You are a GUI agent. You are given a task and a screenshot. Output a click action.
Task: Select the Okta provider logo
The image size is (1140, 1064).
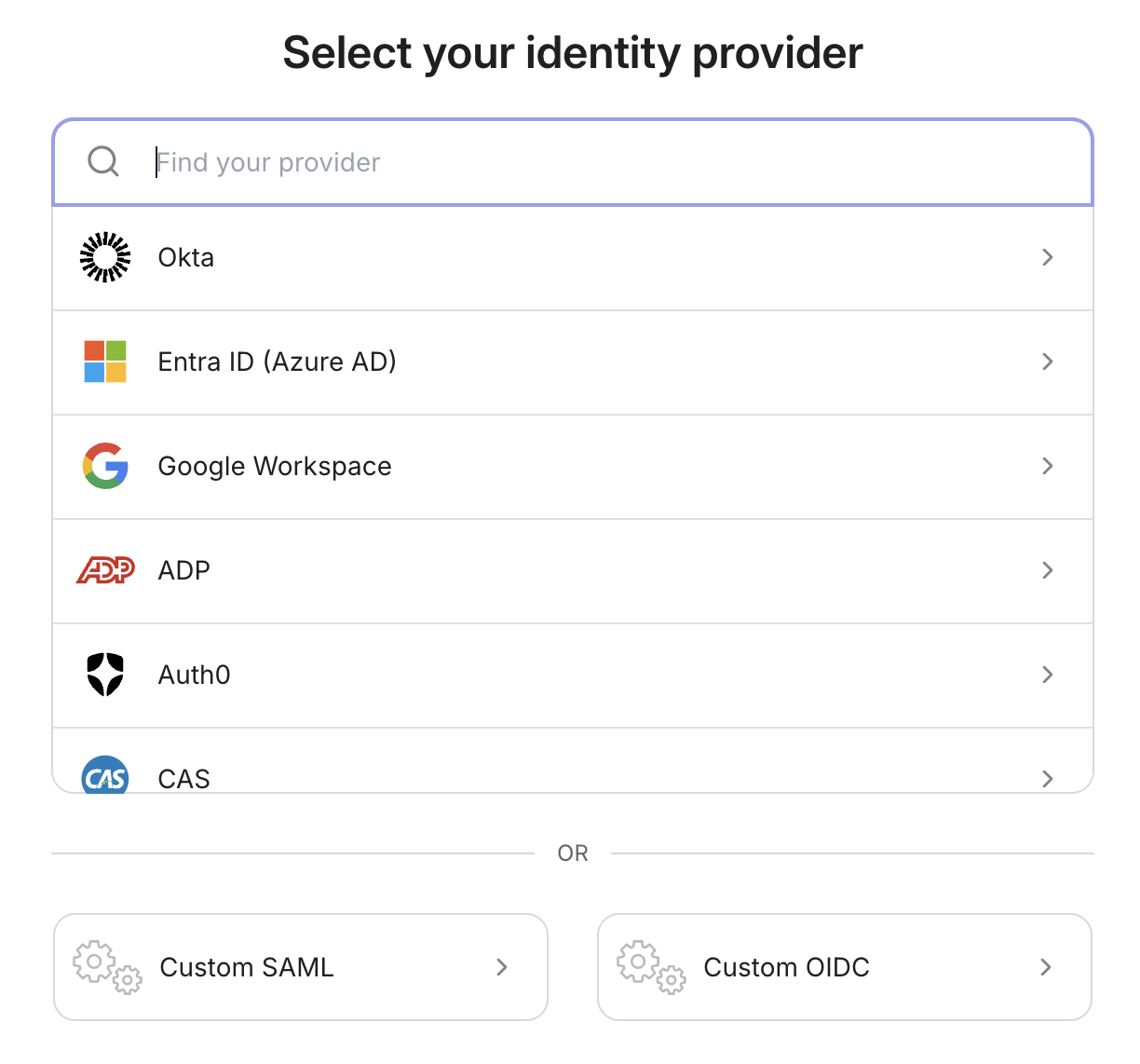pyautogui.click(x=105, y=257)
